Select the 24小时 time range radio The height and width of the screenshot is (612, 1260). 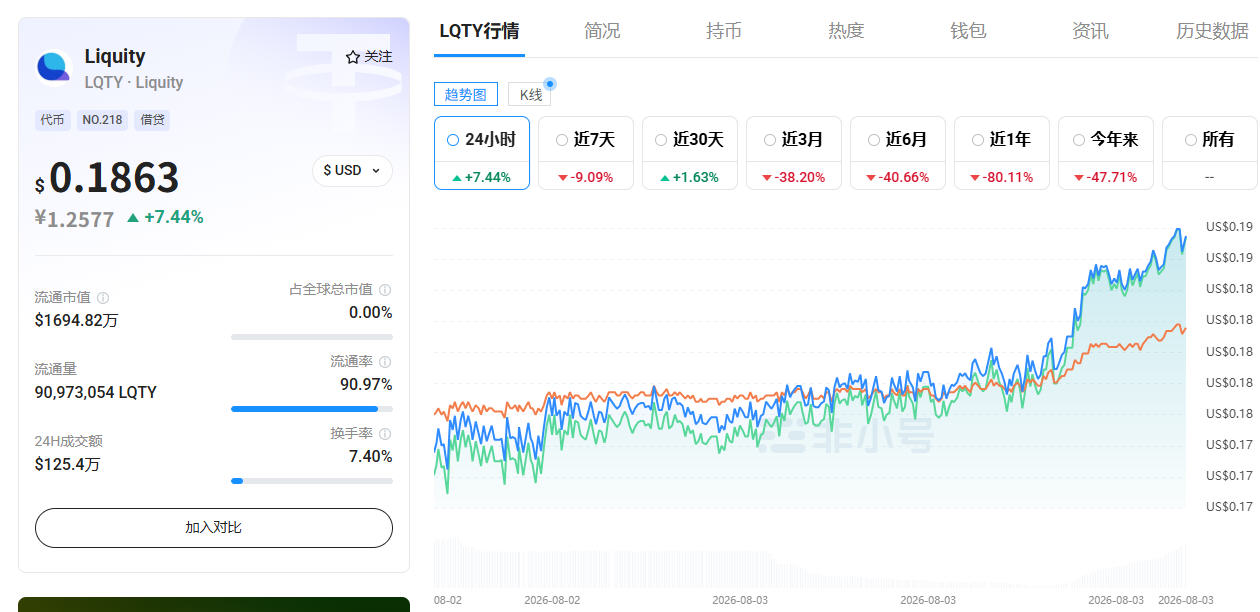pyautogui.click(x=453, y=140)
